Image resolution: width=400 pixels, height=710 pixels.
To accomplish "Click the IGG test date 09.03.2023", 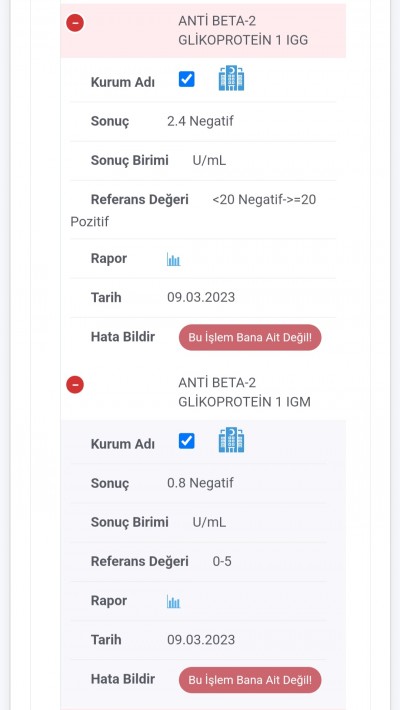I will click(201, 297).
